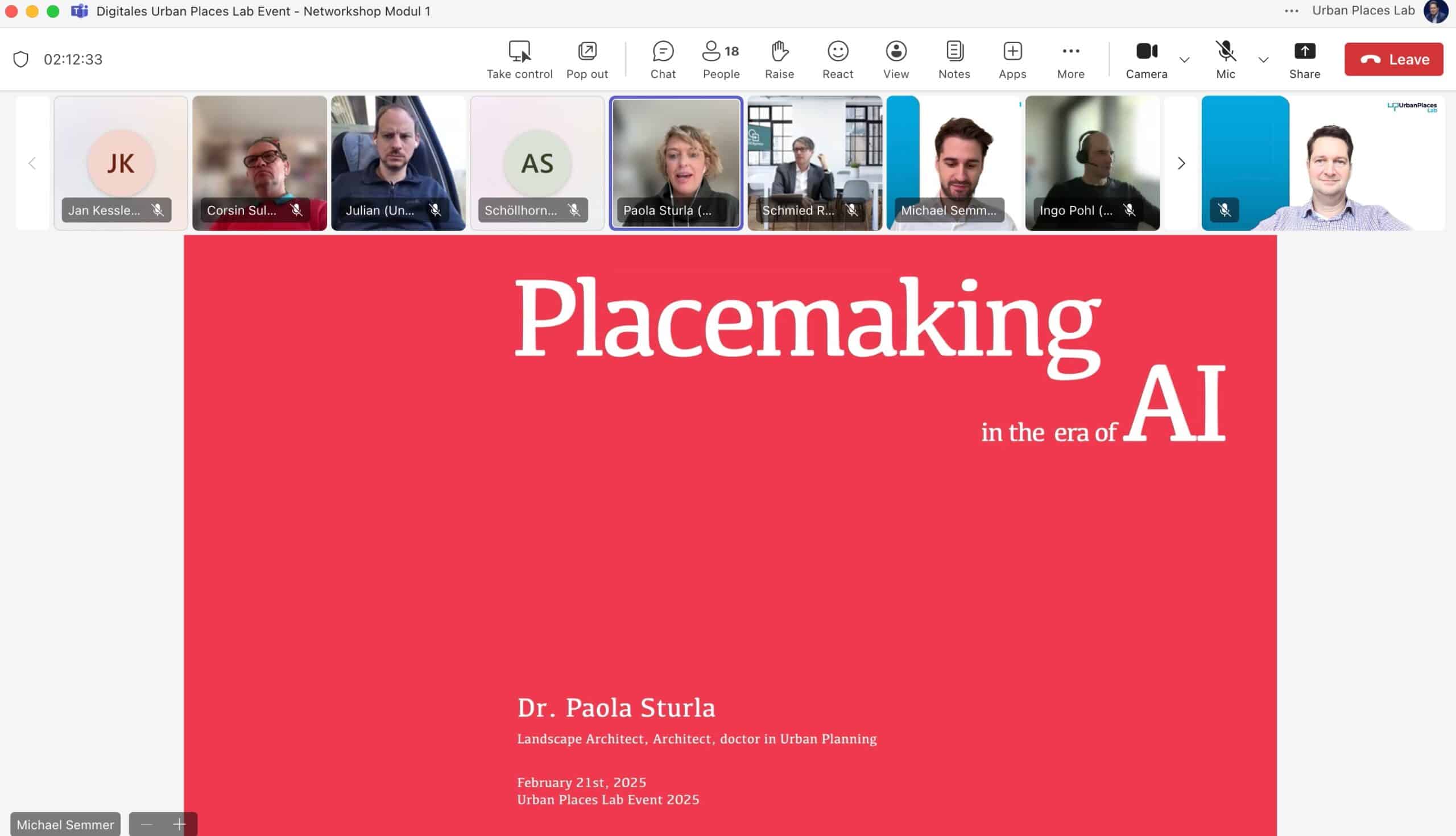Expand the Mic options chevron
Viewport: 1456px width, 836px height.
(x=1263, y=60)
